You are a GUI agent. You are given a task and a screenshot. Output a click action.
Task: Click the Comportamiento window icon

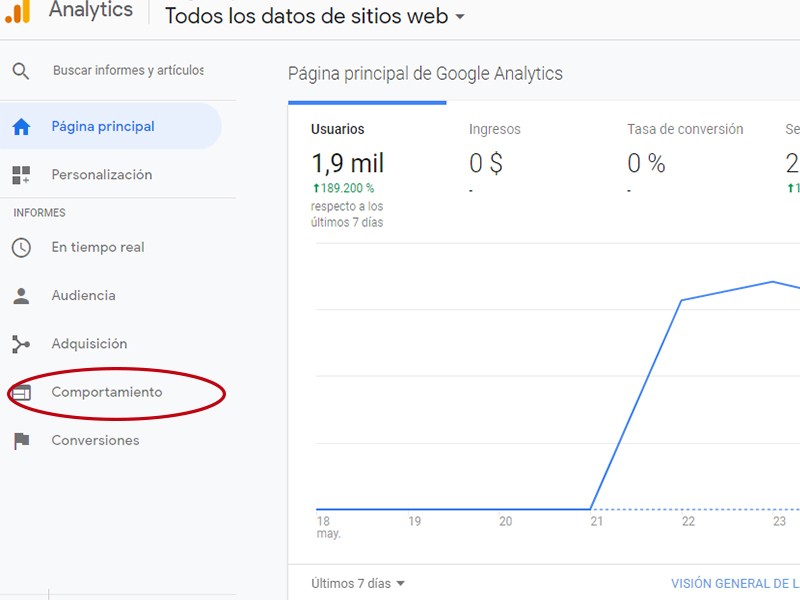point(21,393)
